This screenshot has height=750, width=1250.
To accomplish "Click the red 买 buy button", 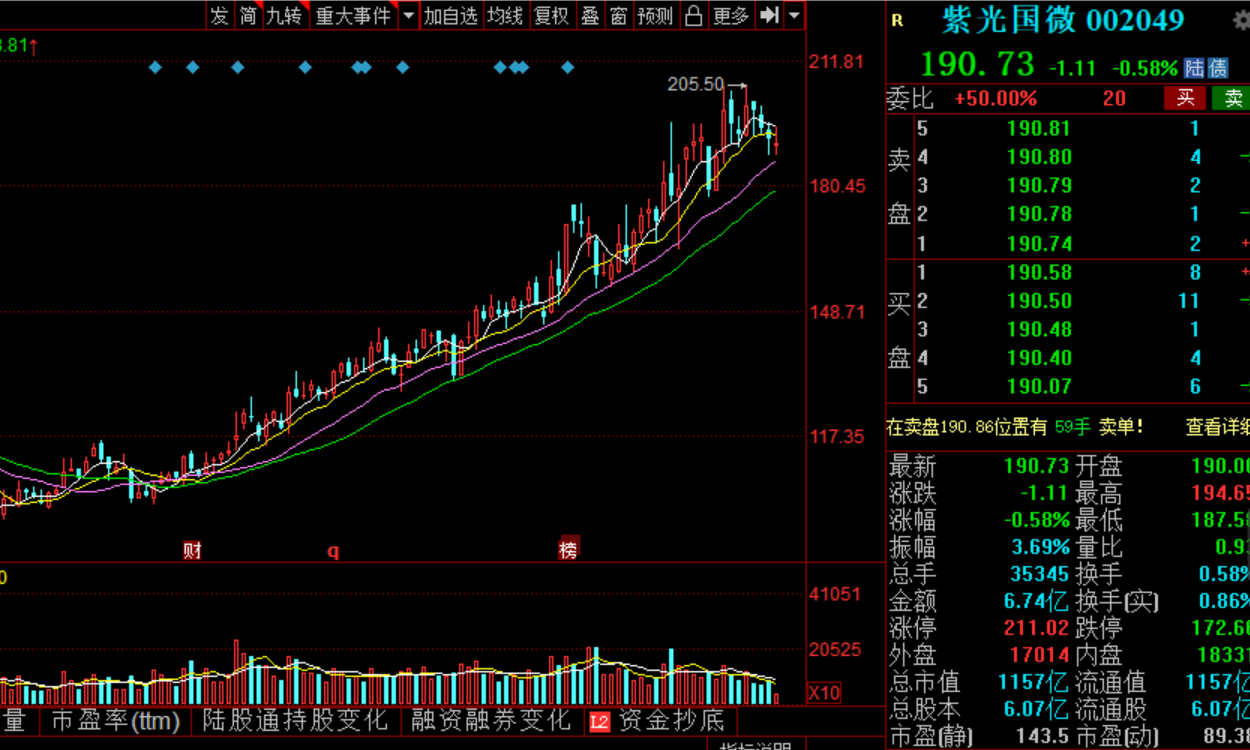I will click(x=1185, y=98).
